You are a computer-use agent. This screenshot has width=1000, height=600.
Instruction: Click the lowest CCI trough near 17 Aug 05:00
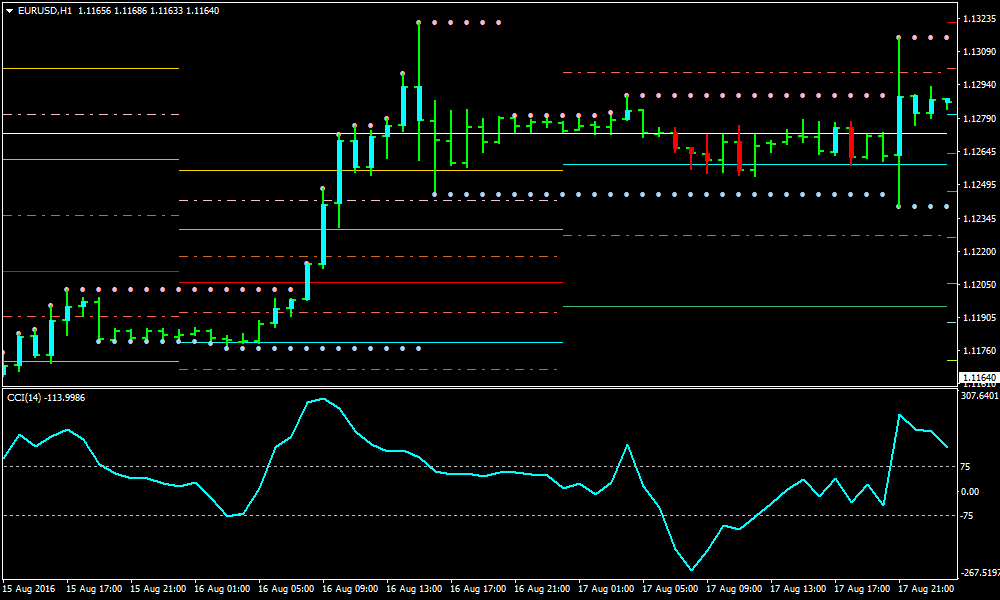(x=691, y=570)
